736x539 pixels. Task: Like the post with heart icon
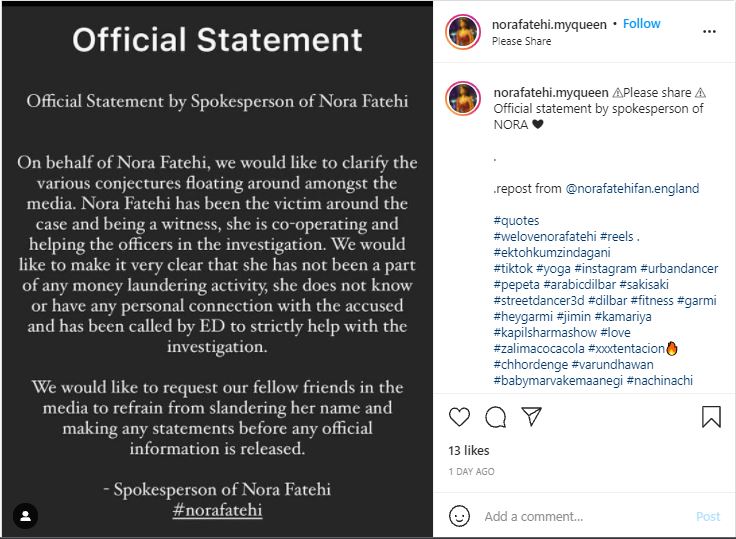tap(459, 416)
